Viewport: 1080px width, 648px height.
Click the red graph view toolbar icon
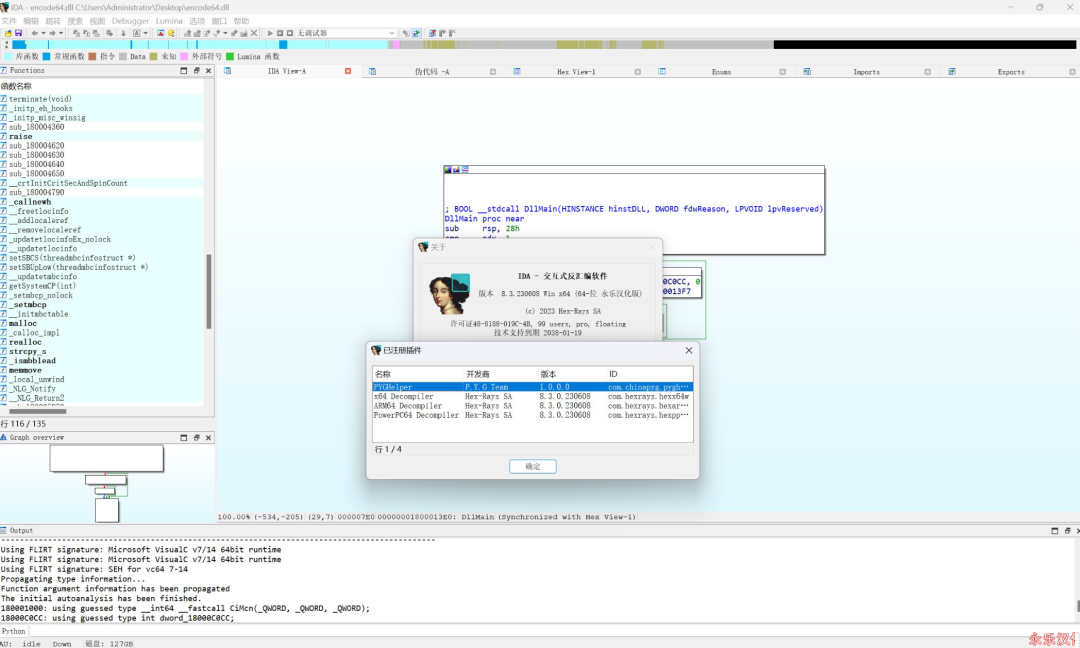pyautogui.click(x=160, y=33)
